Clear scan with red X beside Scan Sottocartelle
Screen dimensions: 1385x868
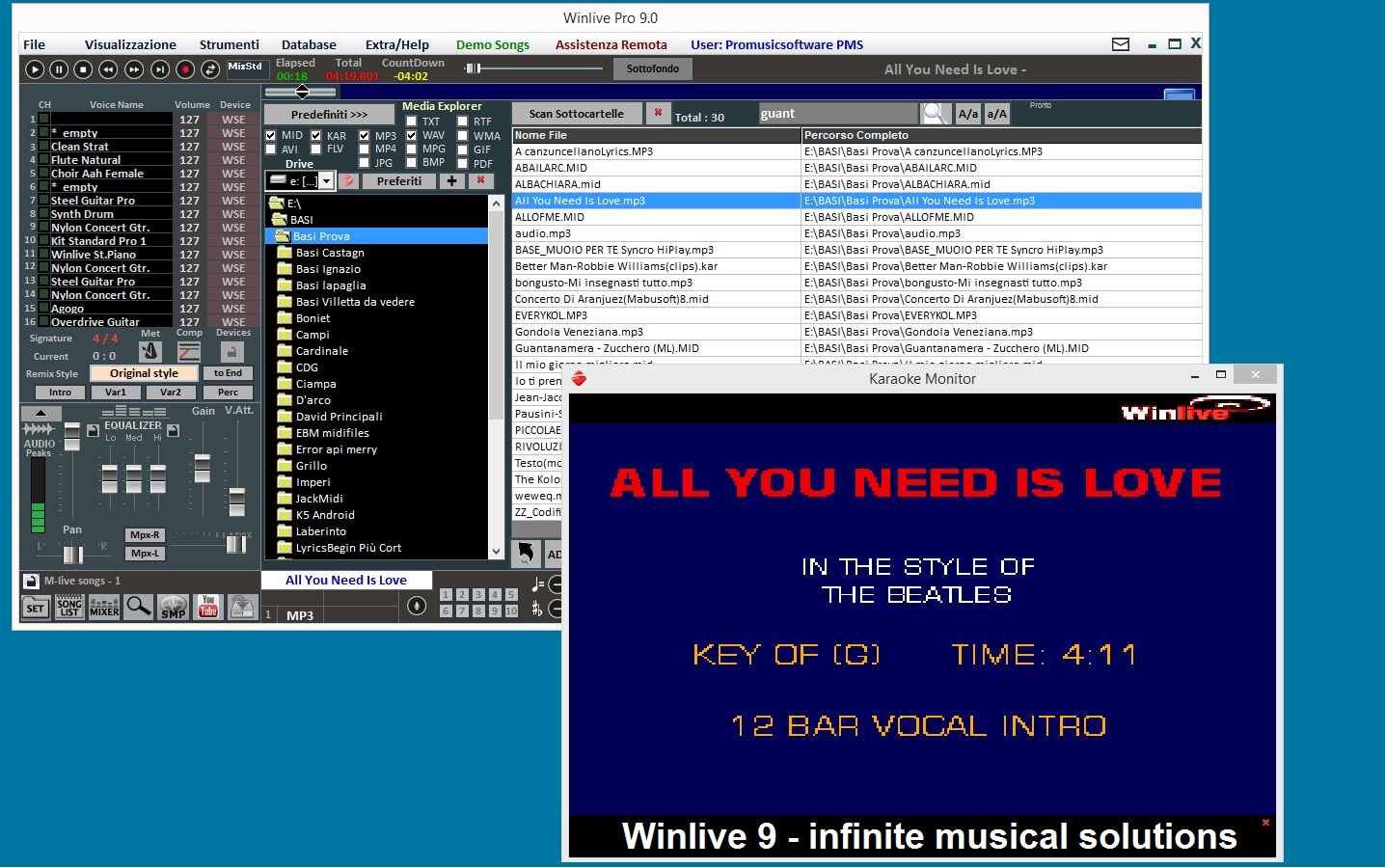(x=658, y=113)
